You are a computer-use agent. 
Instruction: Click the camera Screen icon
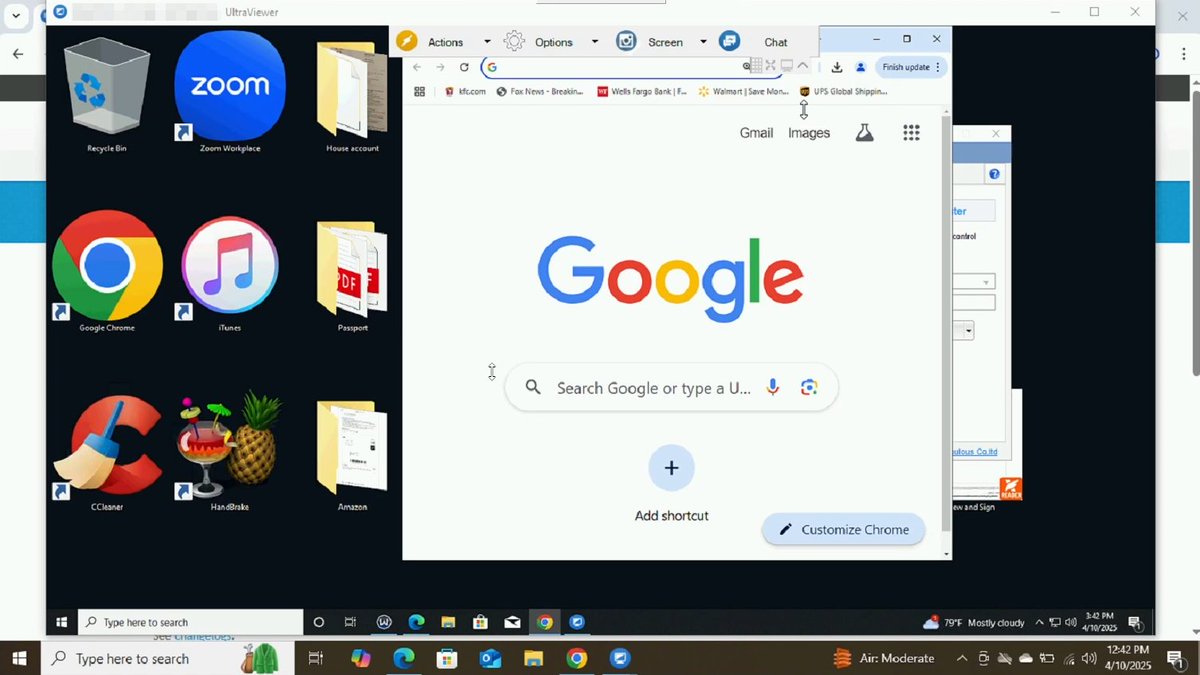pos(626,41)
